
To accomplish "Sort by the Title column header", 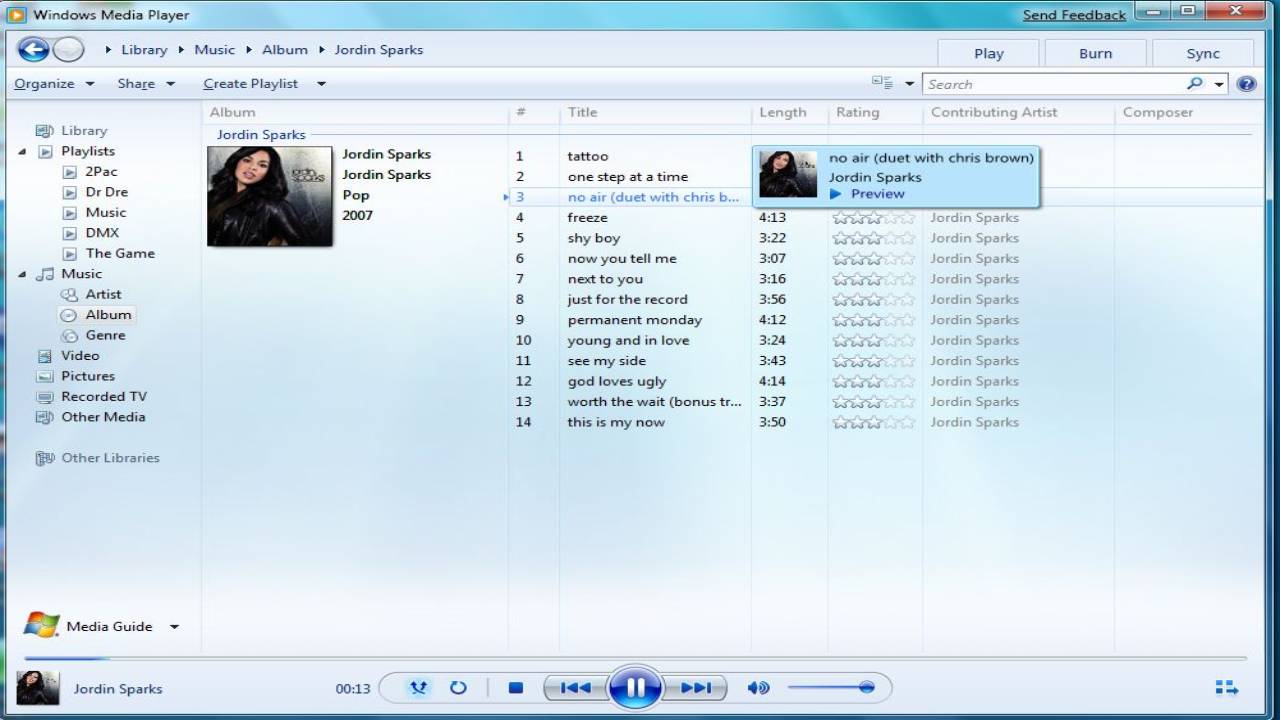I will click(582, 112).
